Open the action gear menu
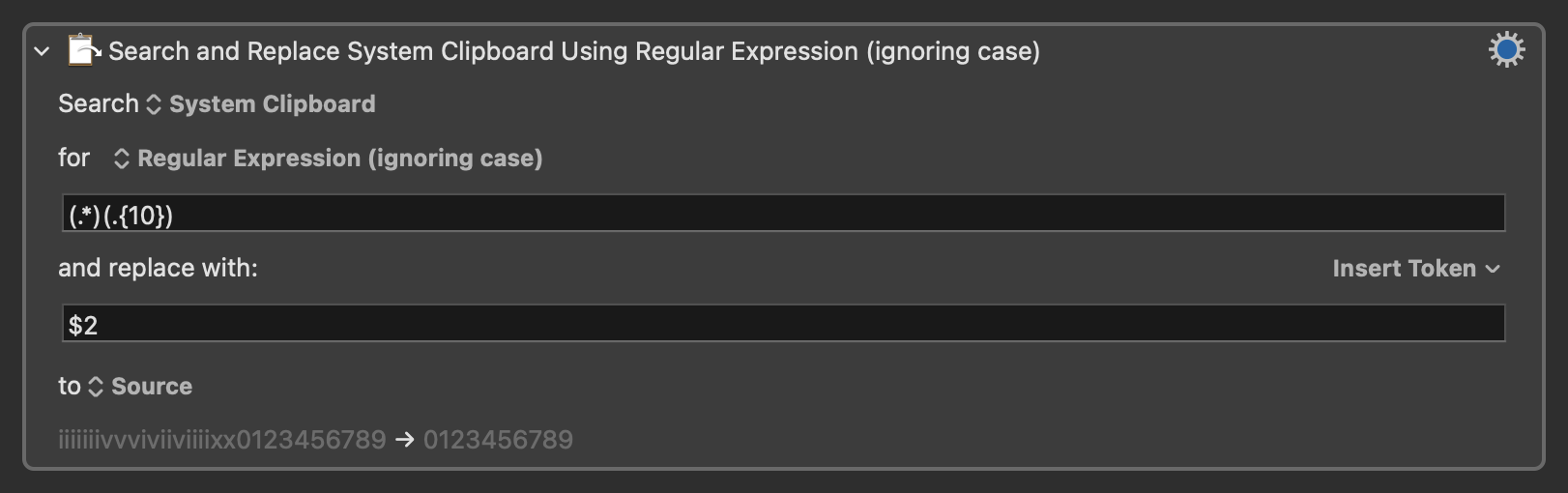Viewport: 1568px width, 493px height. 1505,49
